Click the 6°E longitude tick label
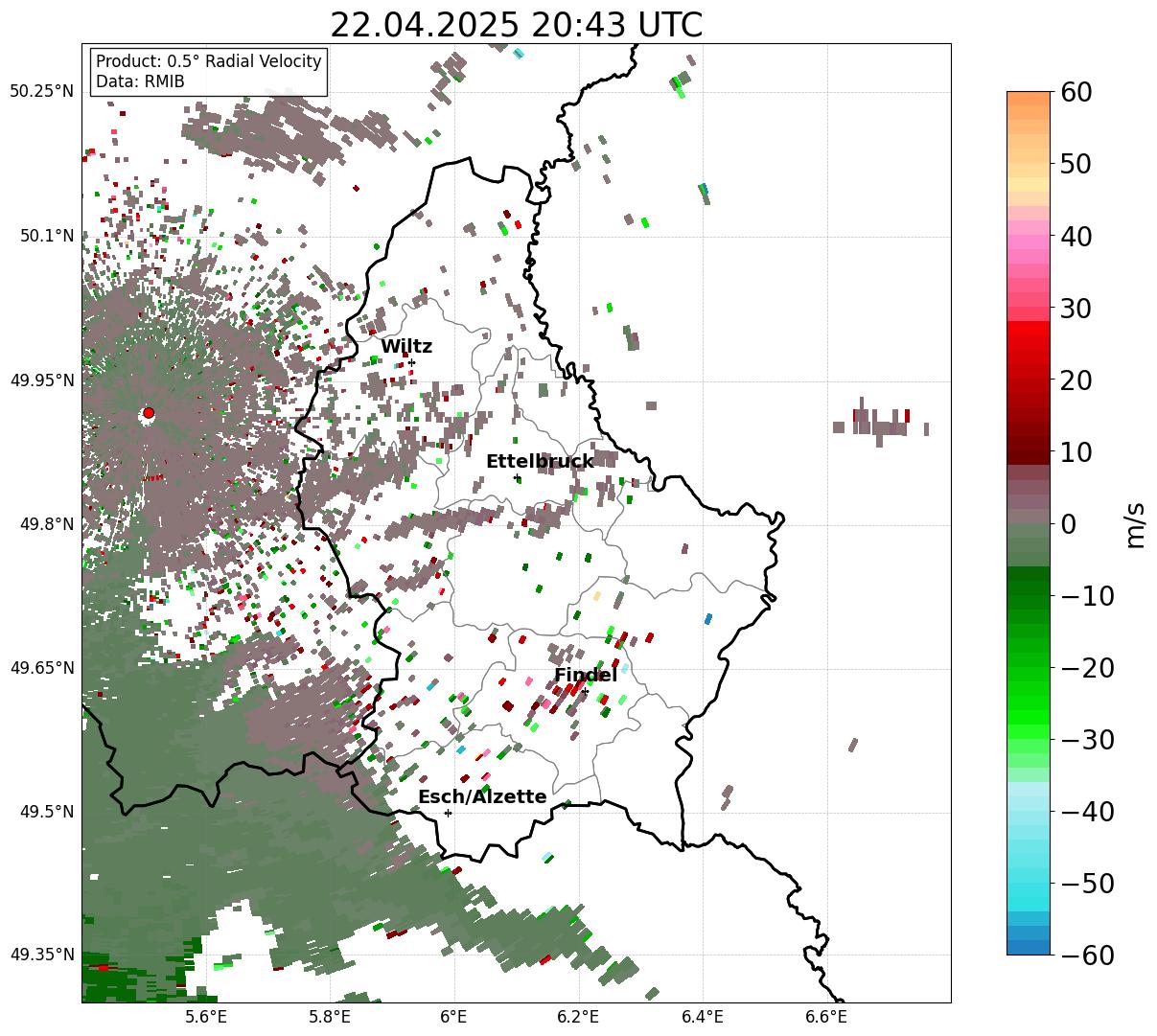 click(x=454, y=1018)
